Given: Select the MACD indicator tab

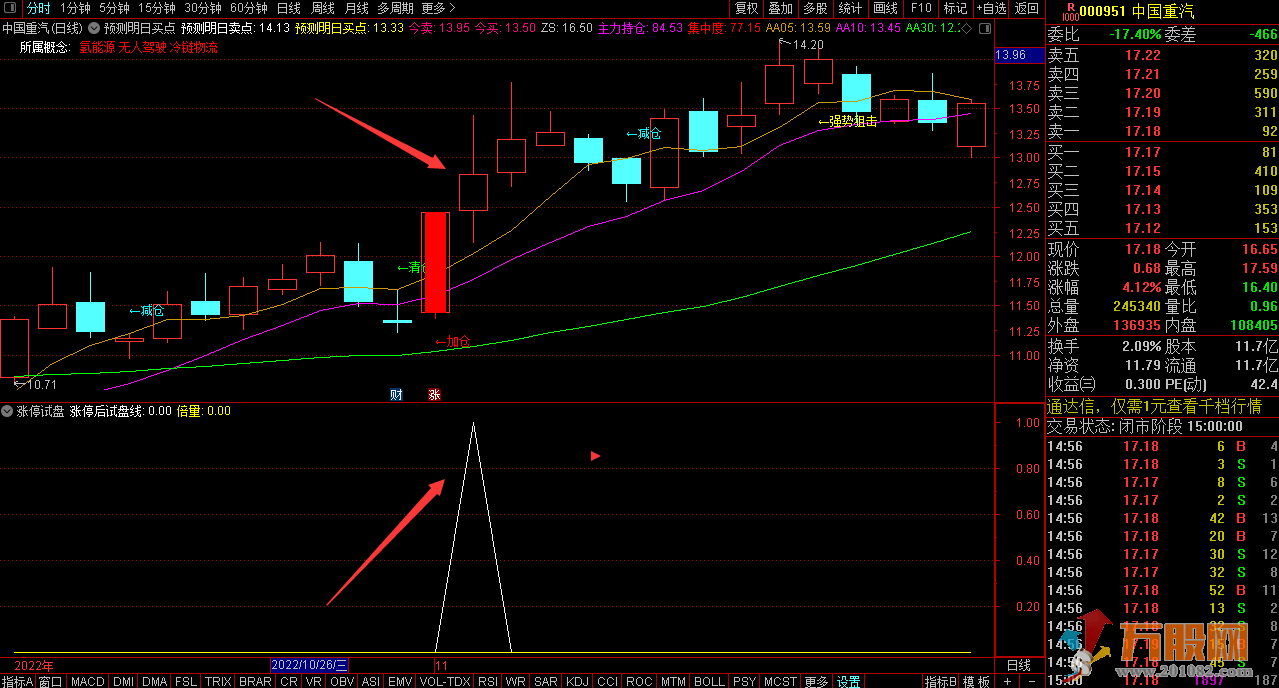Looking at the screenshot, I should click(x=88, y=681).
